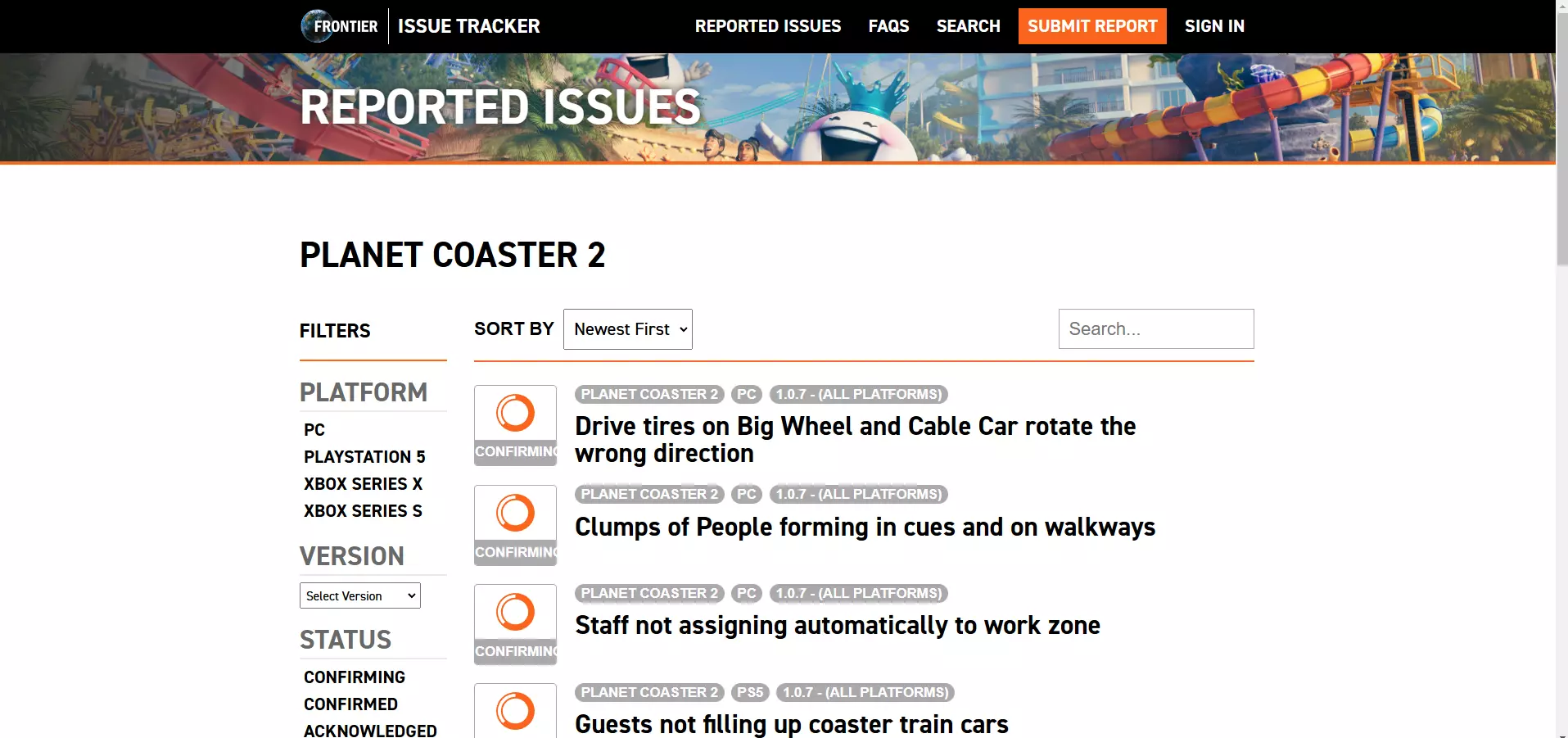Image resolution: width=1568 pixels, height=738 pixels.
Task: Click the PC tag on Drive tires issue
Action: [747, 394]
